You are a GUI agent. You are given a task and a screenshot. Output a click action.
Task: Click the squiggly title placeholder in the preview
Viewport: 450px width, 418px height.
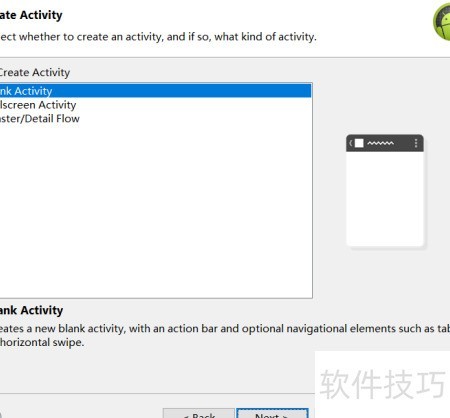click(380, 143)
